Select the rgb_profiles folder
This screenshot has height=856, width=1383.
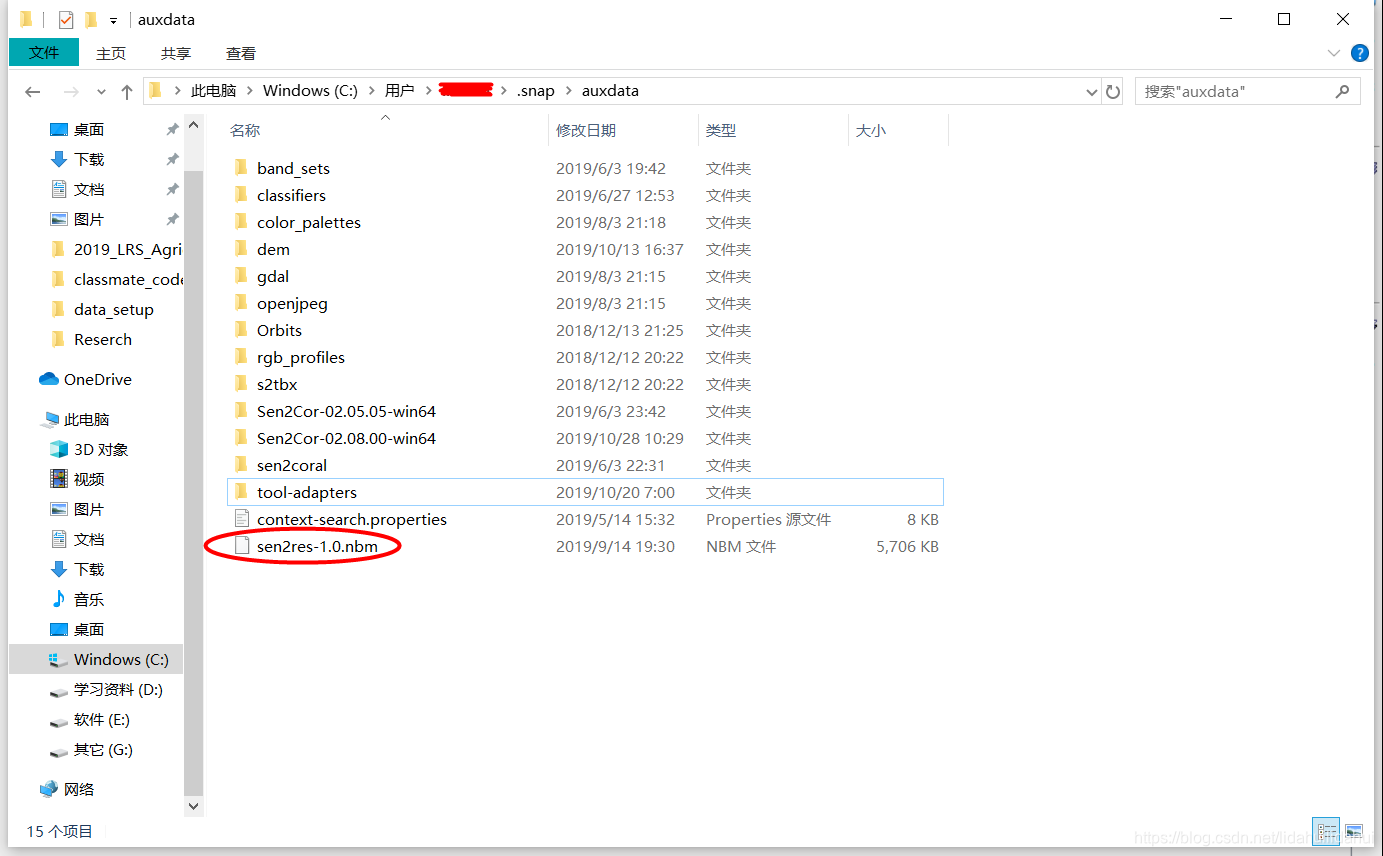[301, 357]
